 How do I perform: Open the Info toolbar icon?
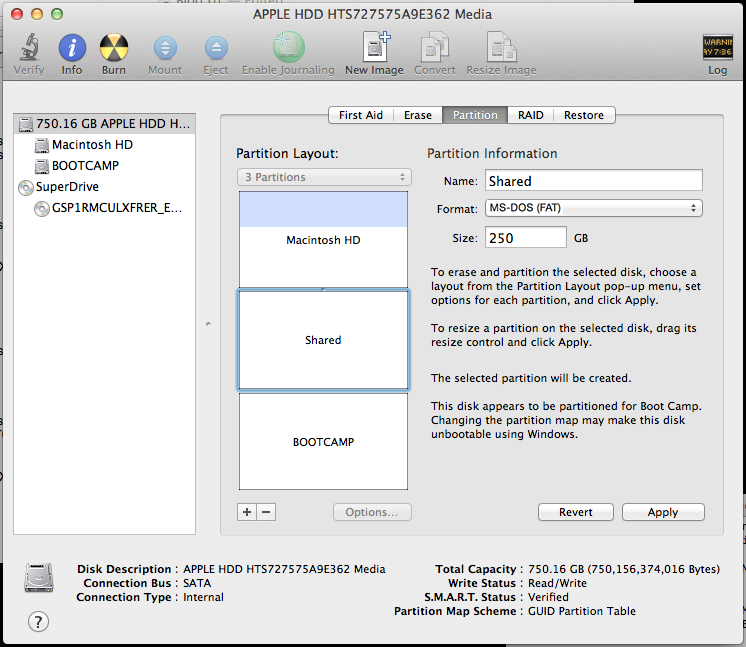pos(72,48)
